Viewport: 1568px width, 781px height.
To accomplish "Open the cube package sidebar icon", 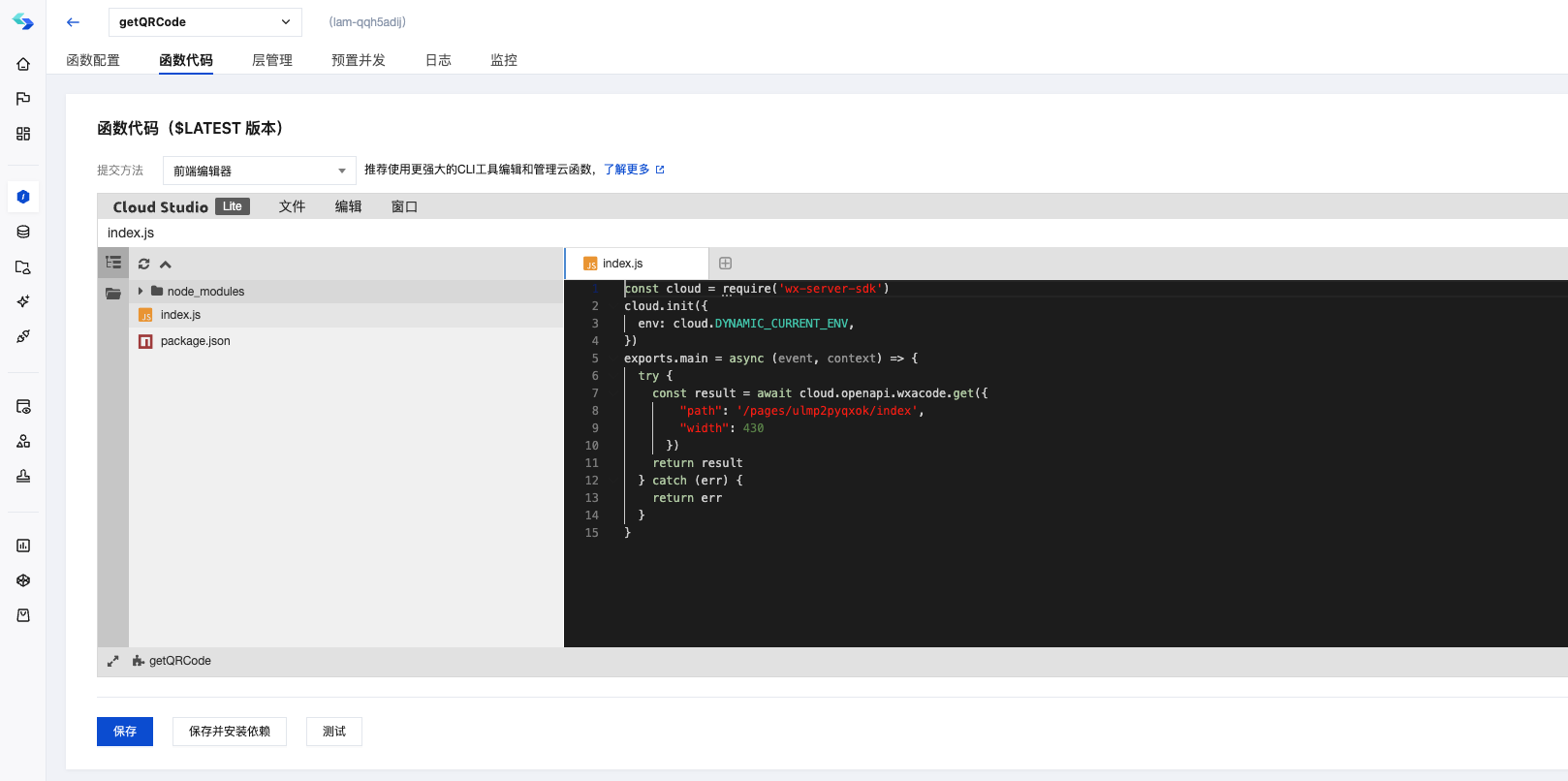I will (23, 580).
